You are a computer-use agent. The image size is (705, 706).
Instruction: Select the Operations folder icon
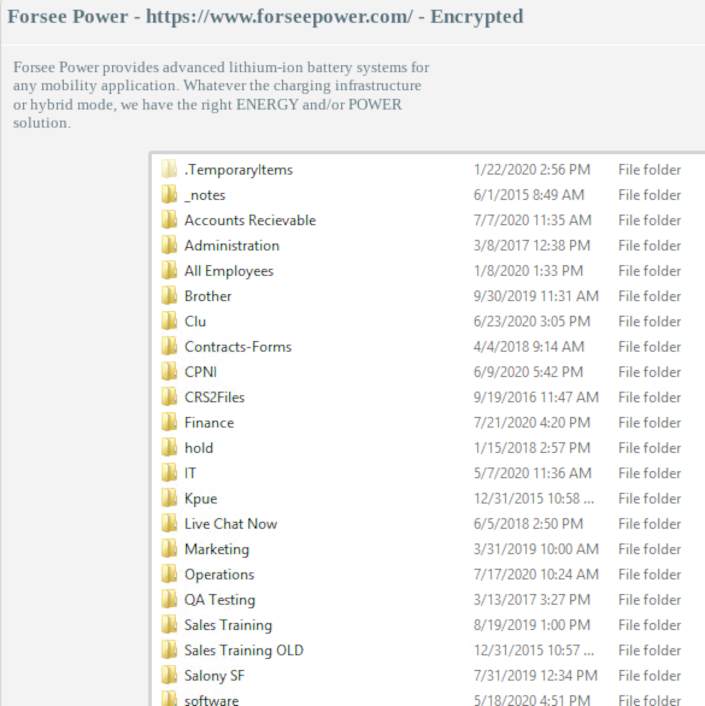coord(169,575)
